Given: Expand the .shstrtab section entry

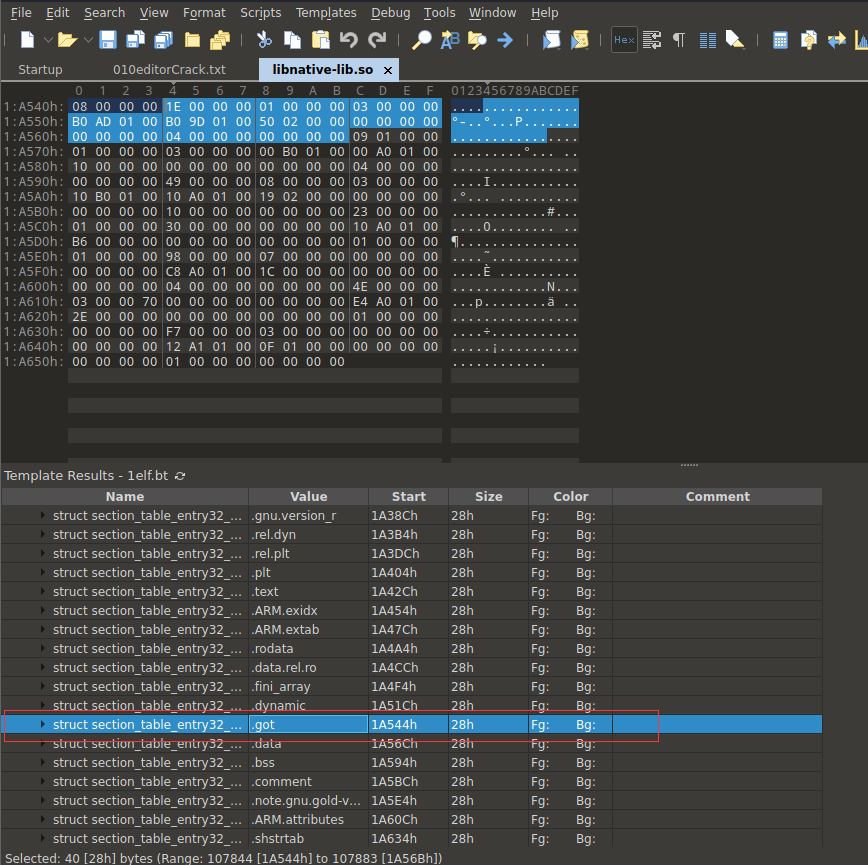Looking at the screenshot, I should click(42, 838).
